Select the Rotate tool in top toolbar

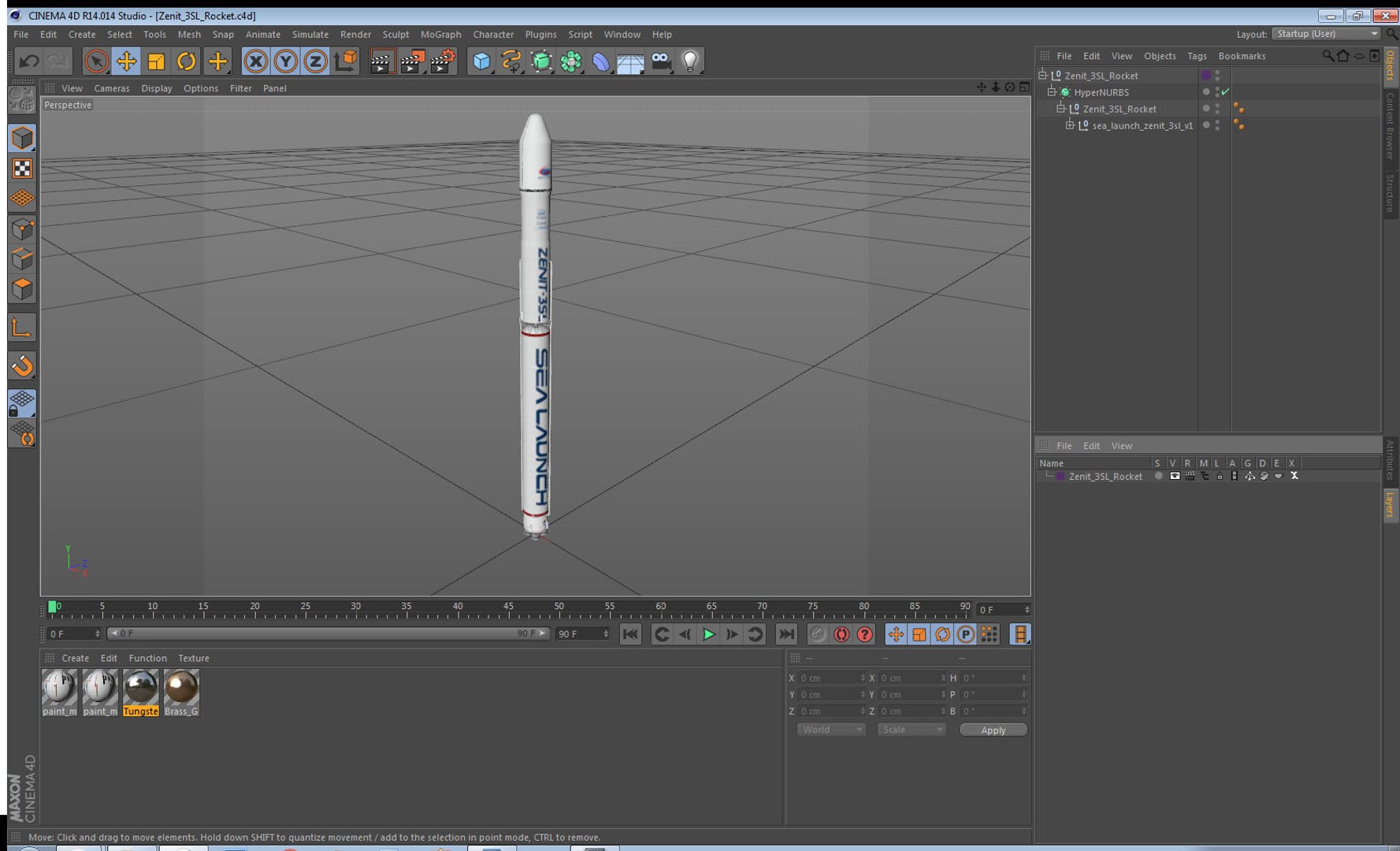point(186,61)
